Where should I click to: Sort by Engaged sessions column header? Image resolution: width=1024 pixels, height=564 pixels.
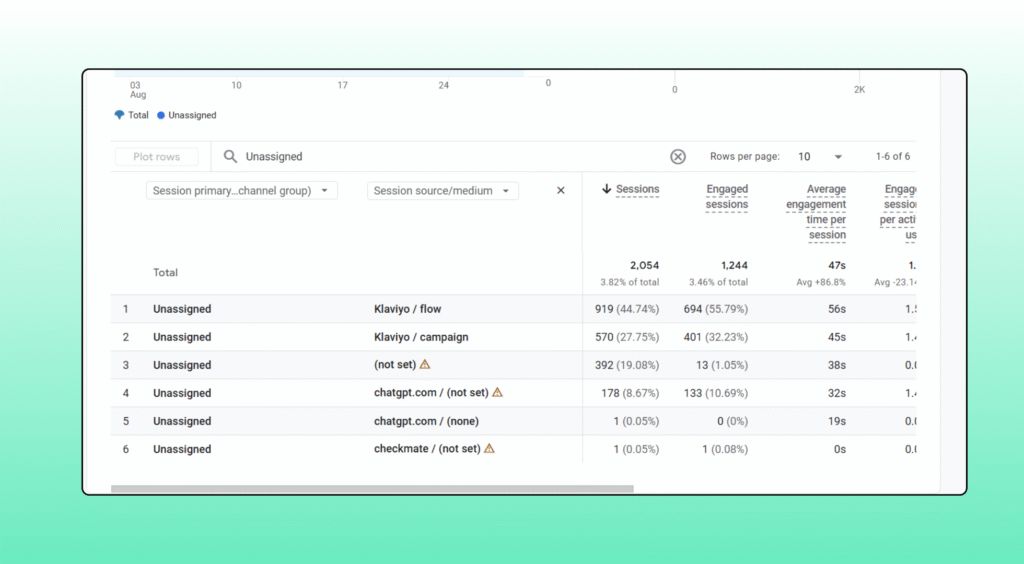point(727,196)
